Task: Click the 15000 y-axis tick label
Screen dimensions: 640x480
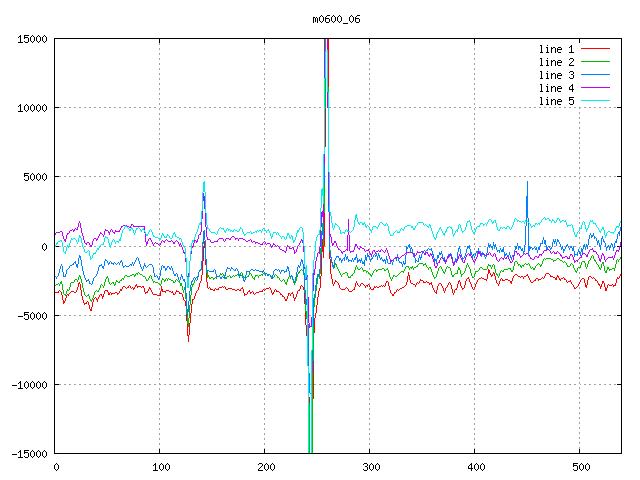Action: point(32,39)
